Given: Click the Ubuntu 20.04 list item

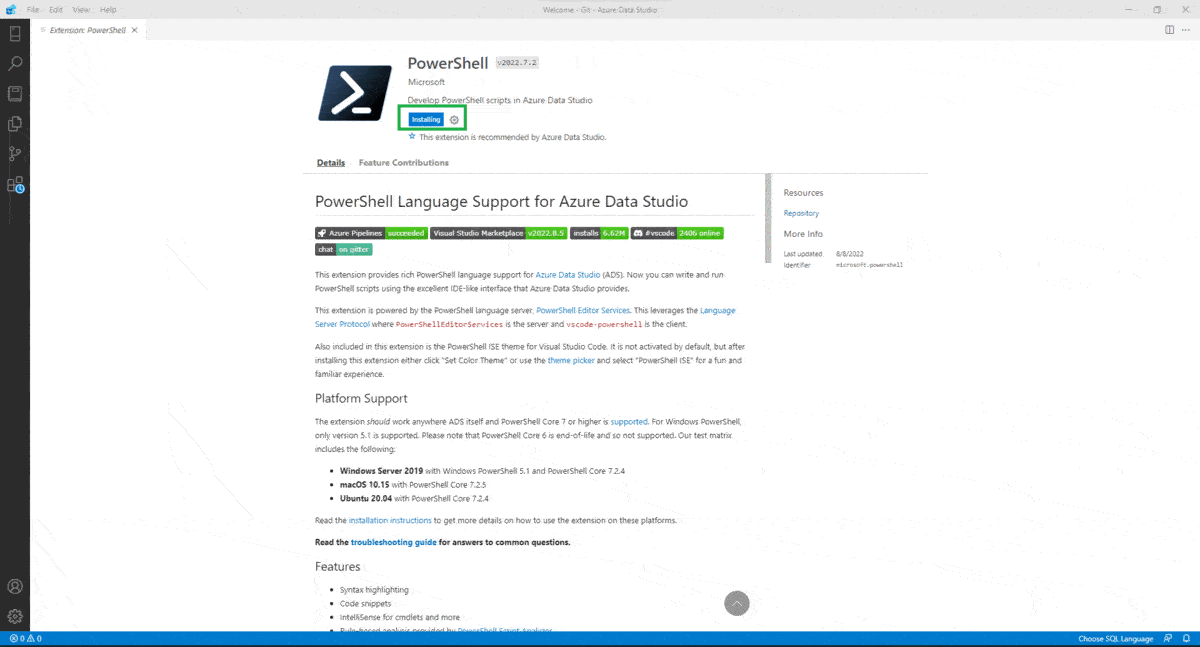Looking at the screenshot, I should (x=414, y=498).
